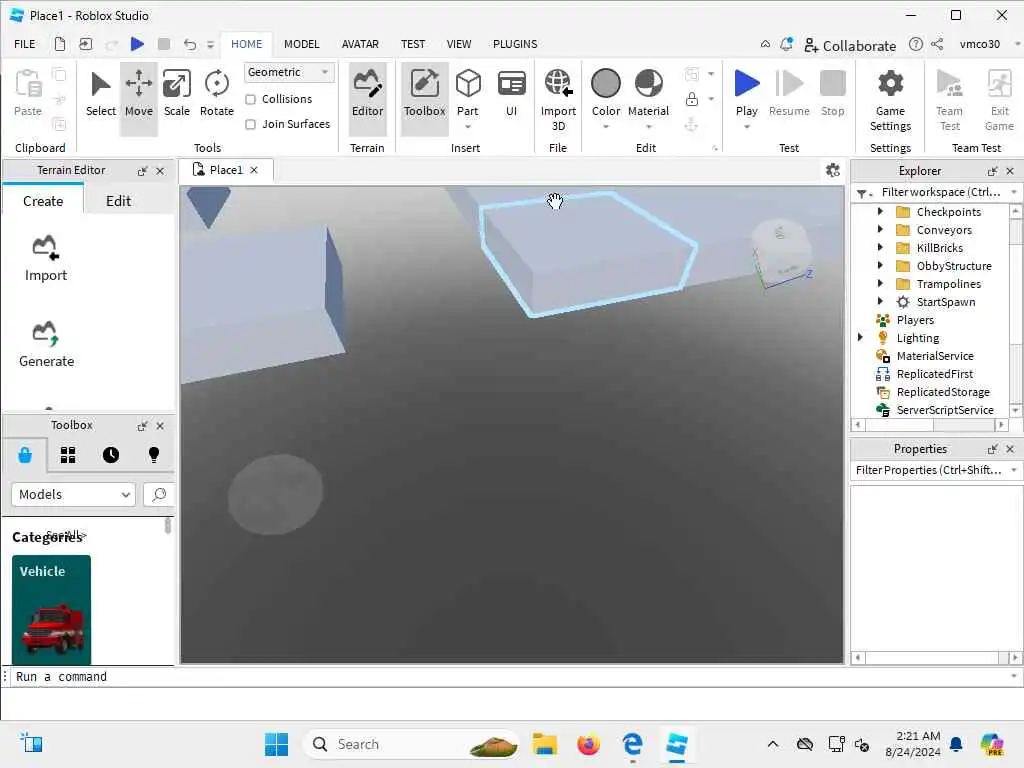The image size is (1024, 768).
Task: Open Toolbox Marketplace tab
Action: coord(25,455)
